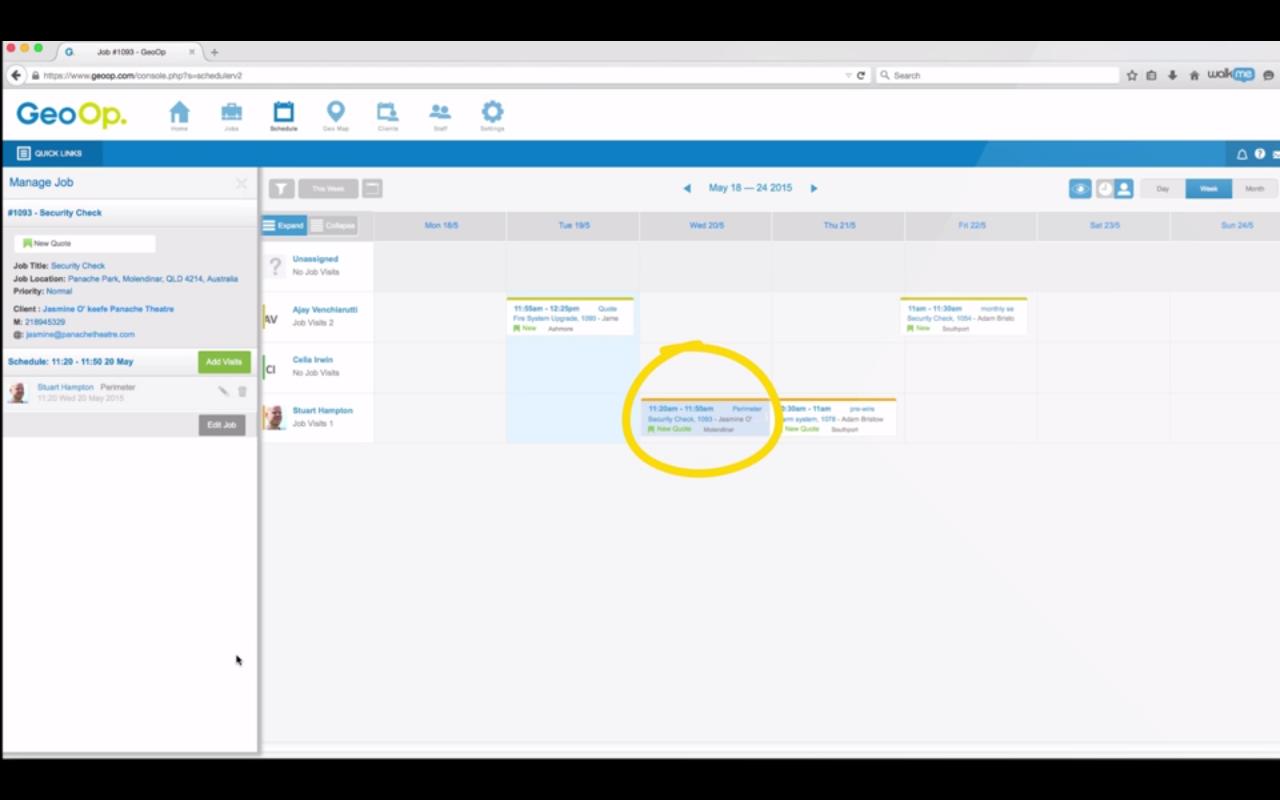
Task: Click the filter funnel icon
Action: 281,188
